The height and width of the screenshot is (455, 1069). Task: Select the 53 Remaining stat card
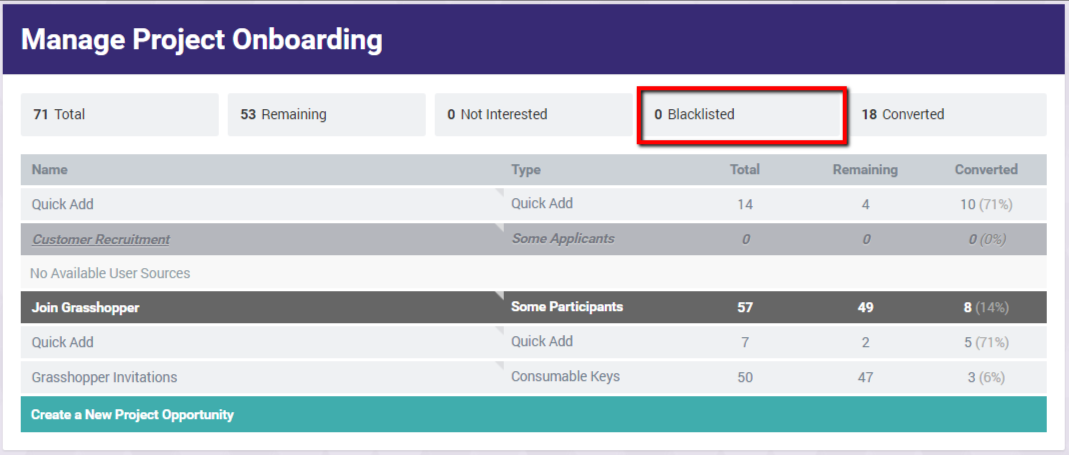326,115
